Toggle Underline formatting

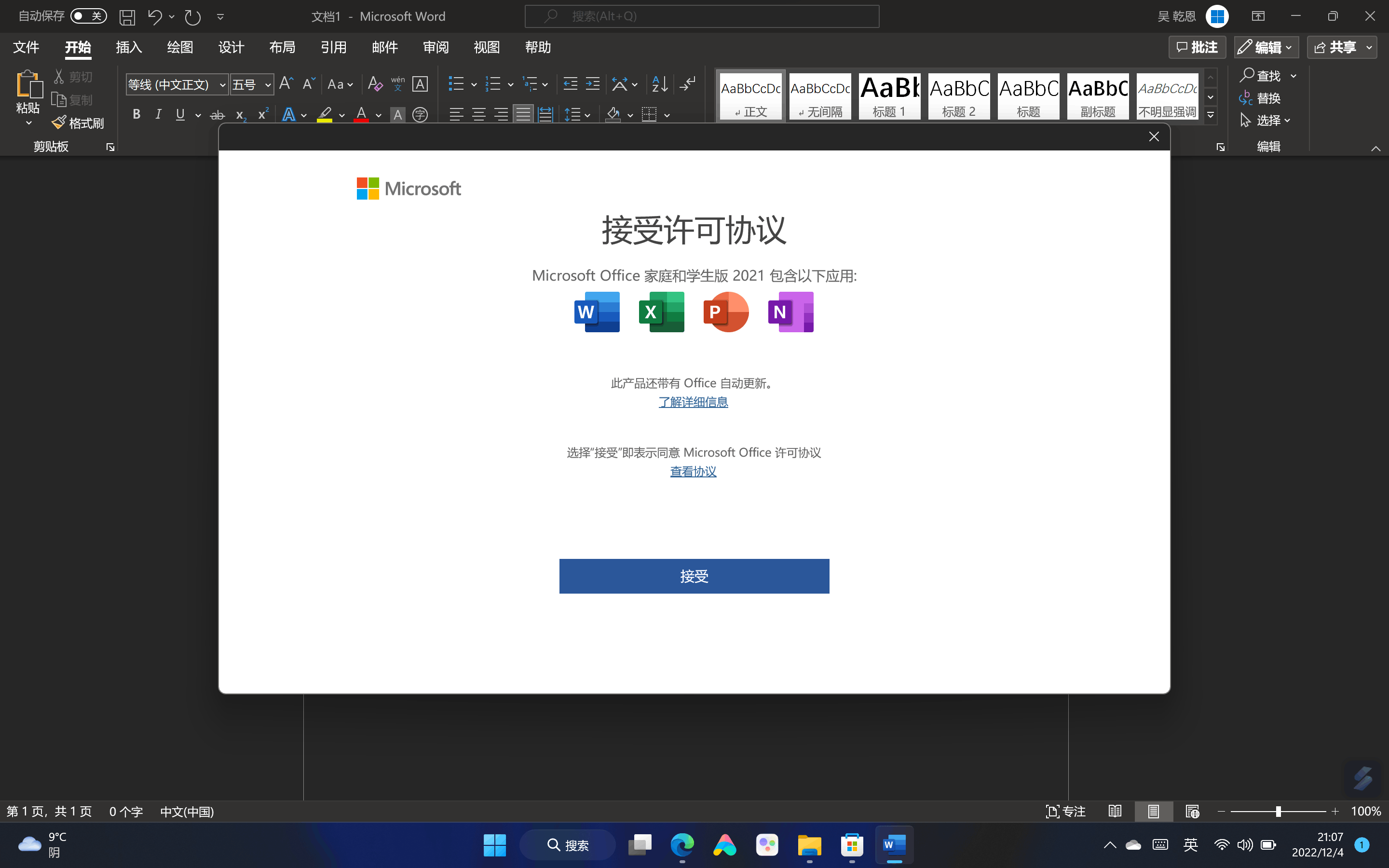180,115
